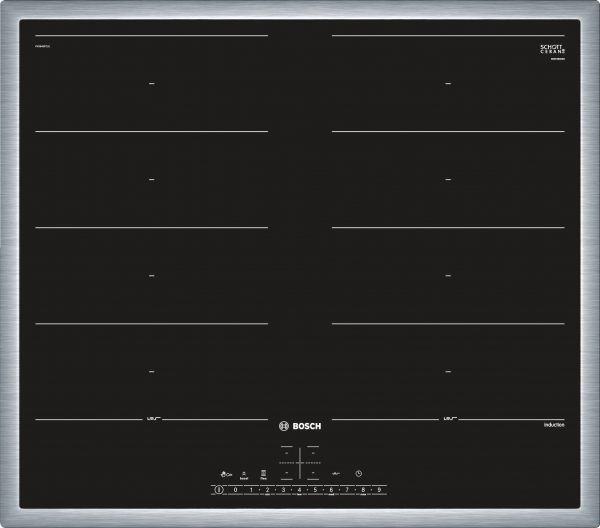Tap the right flex zone pan marker
Image resolution: width=600 pixels, height=528 pixels.
[449, 417]
